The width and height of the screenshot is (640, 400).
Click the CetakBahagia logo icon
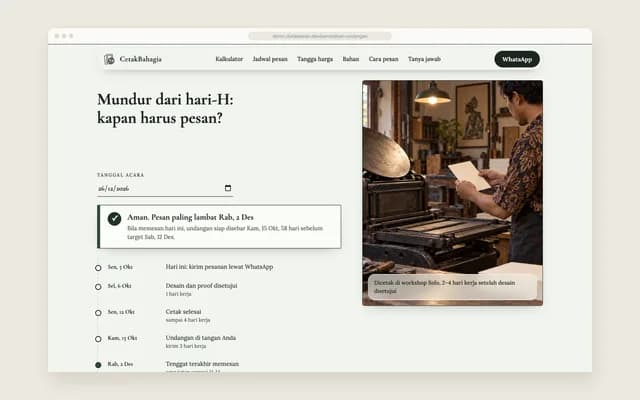109,59
